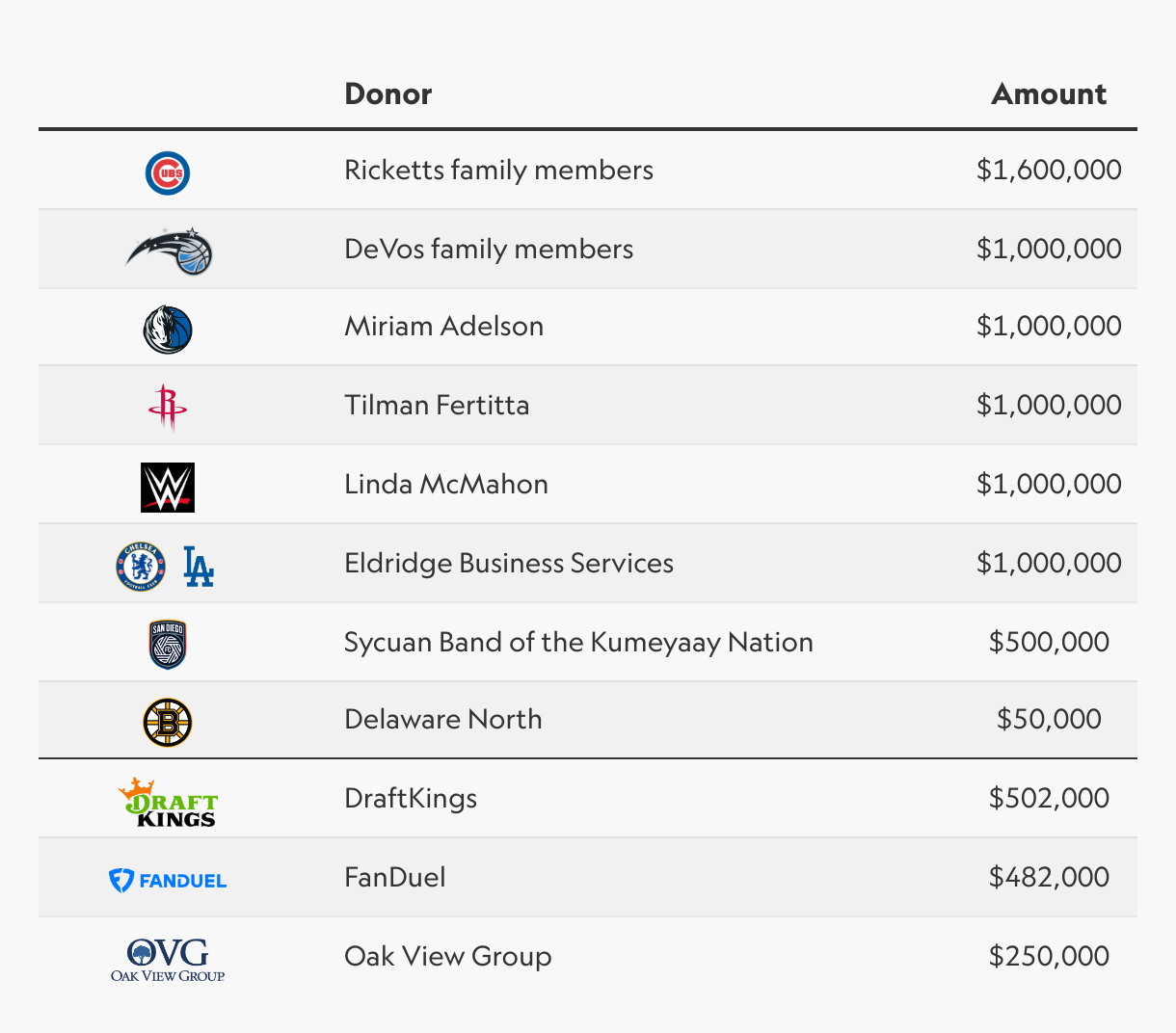Click the Orlando Magic logo
The width and height of the screenshot is (1176, 1033).
170,251
